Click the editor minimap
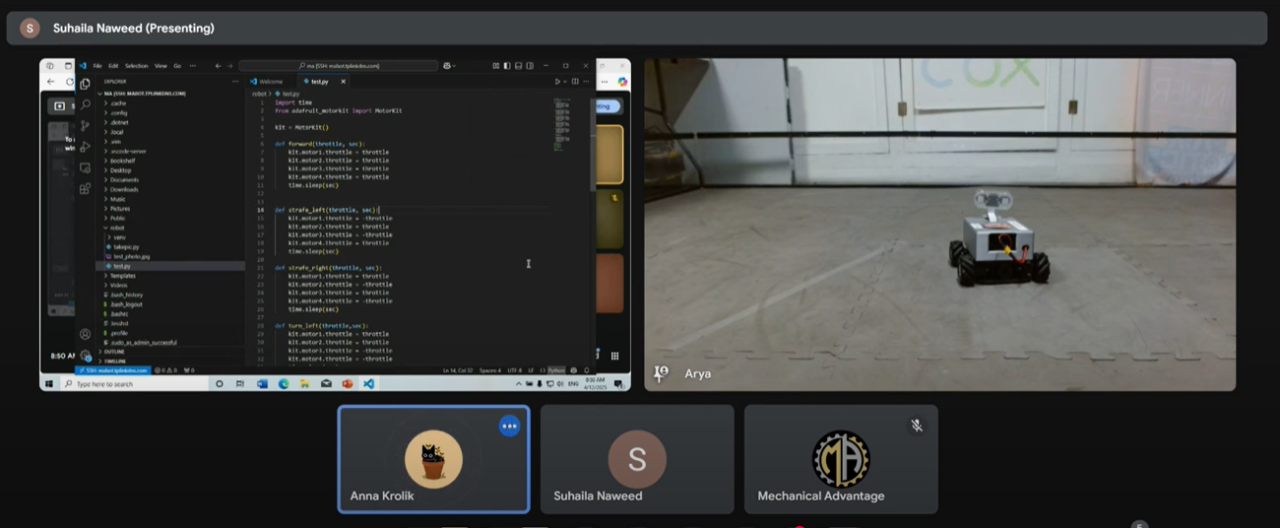1280x528 pixels. pyautogui.click(x=560, y=125)
